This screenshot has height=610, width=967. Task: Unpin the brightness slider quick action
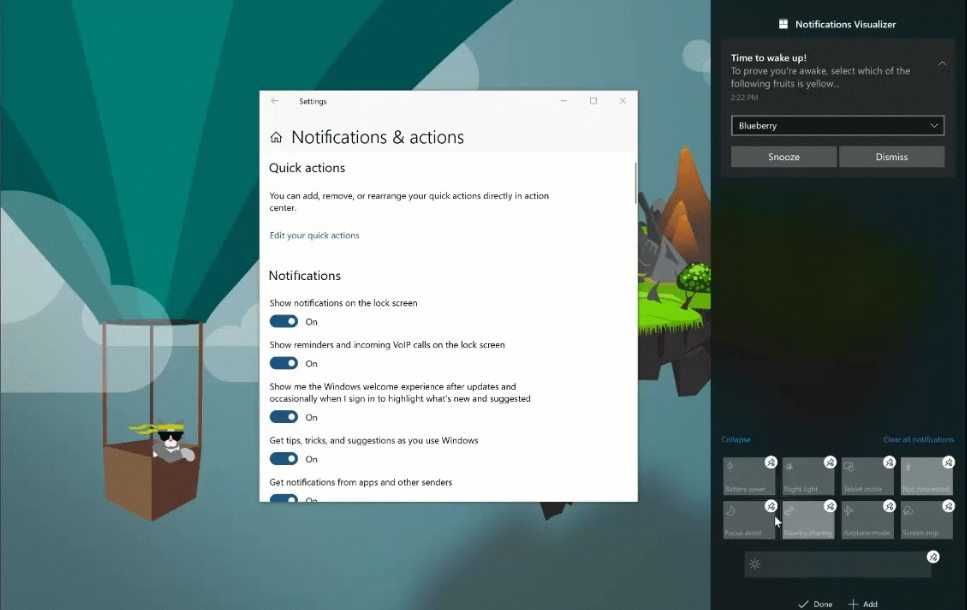pyautogui.click(x=933, y=557)
